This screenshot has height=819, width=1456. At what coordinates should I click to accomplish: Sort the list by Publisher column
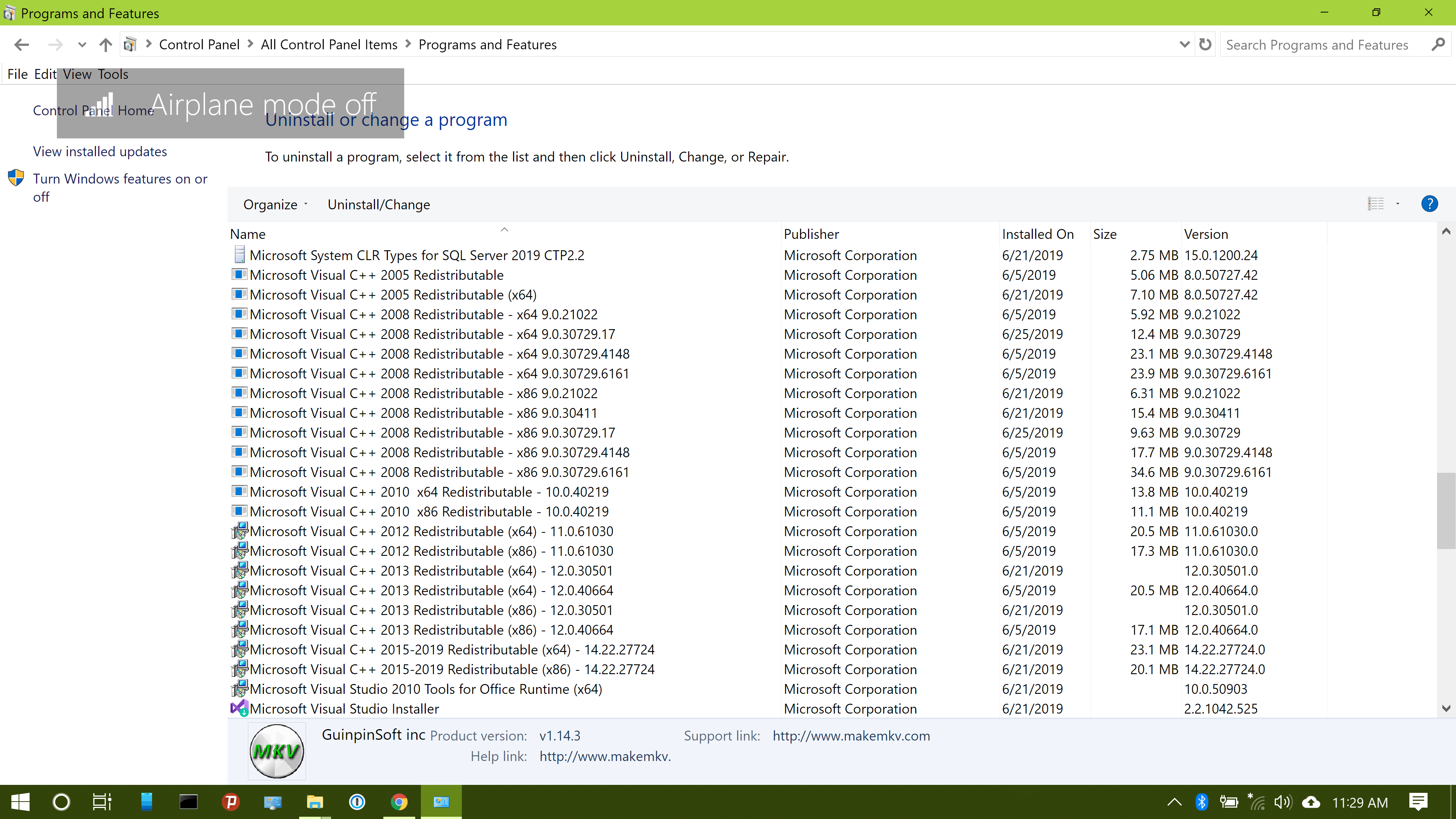pos(890,234)
